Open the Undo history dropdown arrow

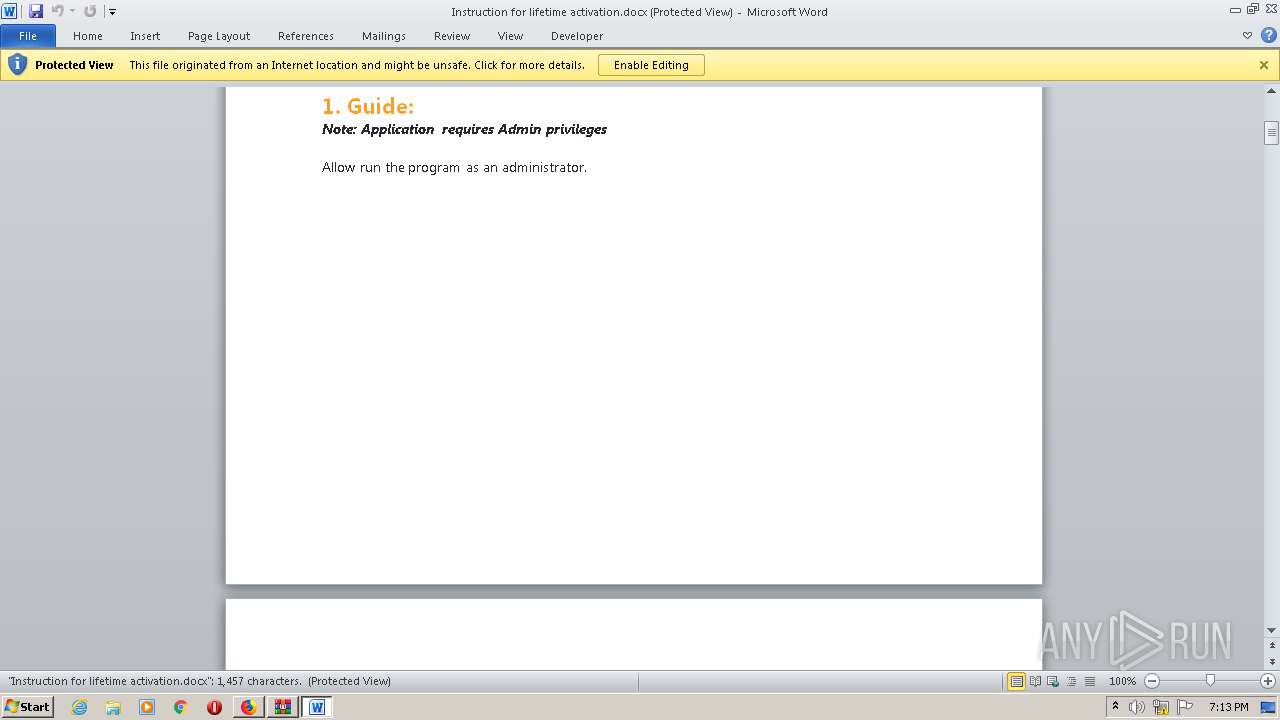[x=72, y=12]
